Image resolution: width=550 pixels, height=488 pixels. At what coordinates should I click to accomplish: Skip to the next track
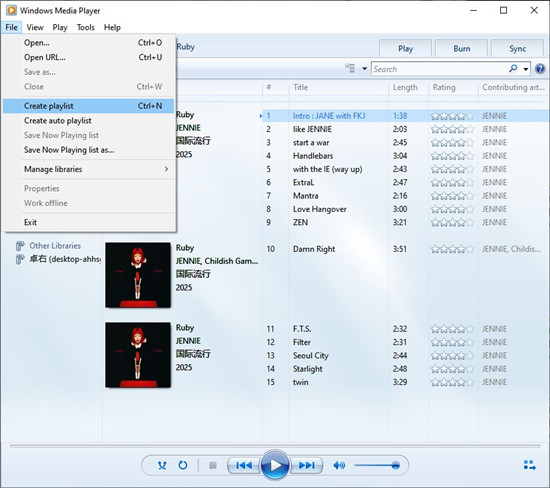click(x=307, y=466)
